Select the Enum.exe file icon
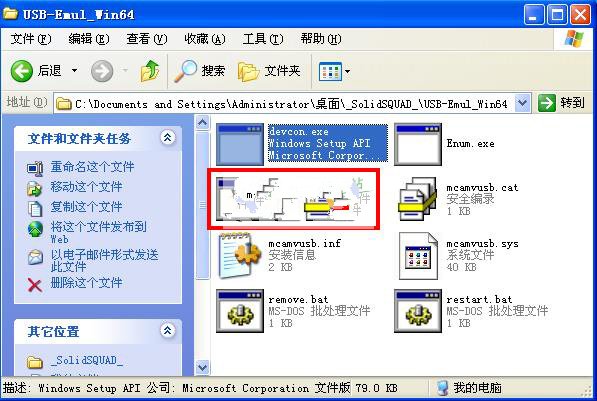 pos(418,144)
